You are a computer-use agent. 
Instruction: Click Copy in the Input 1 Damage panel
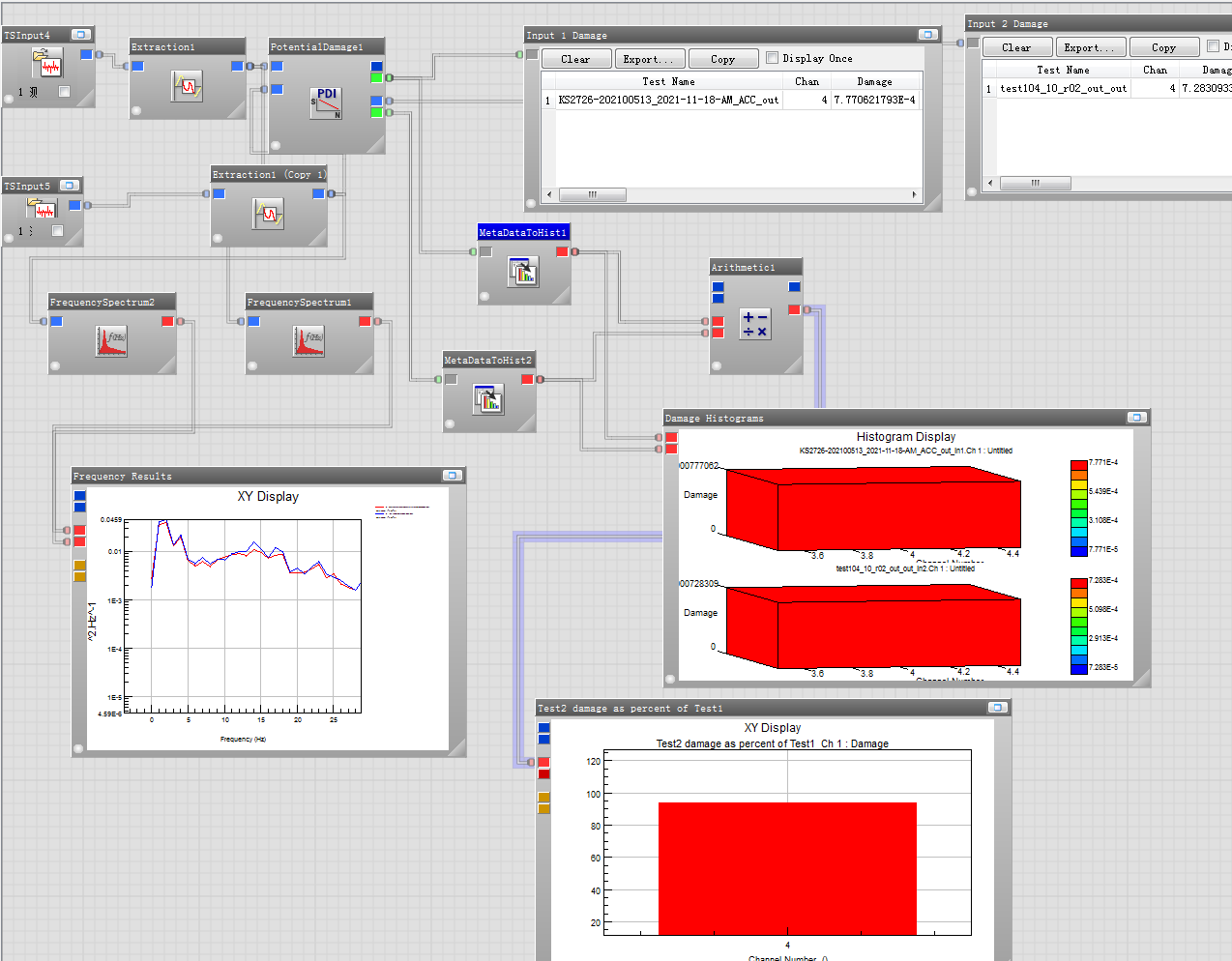[x=723, y=59]
